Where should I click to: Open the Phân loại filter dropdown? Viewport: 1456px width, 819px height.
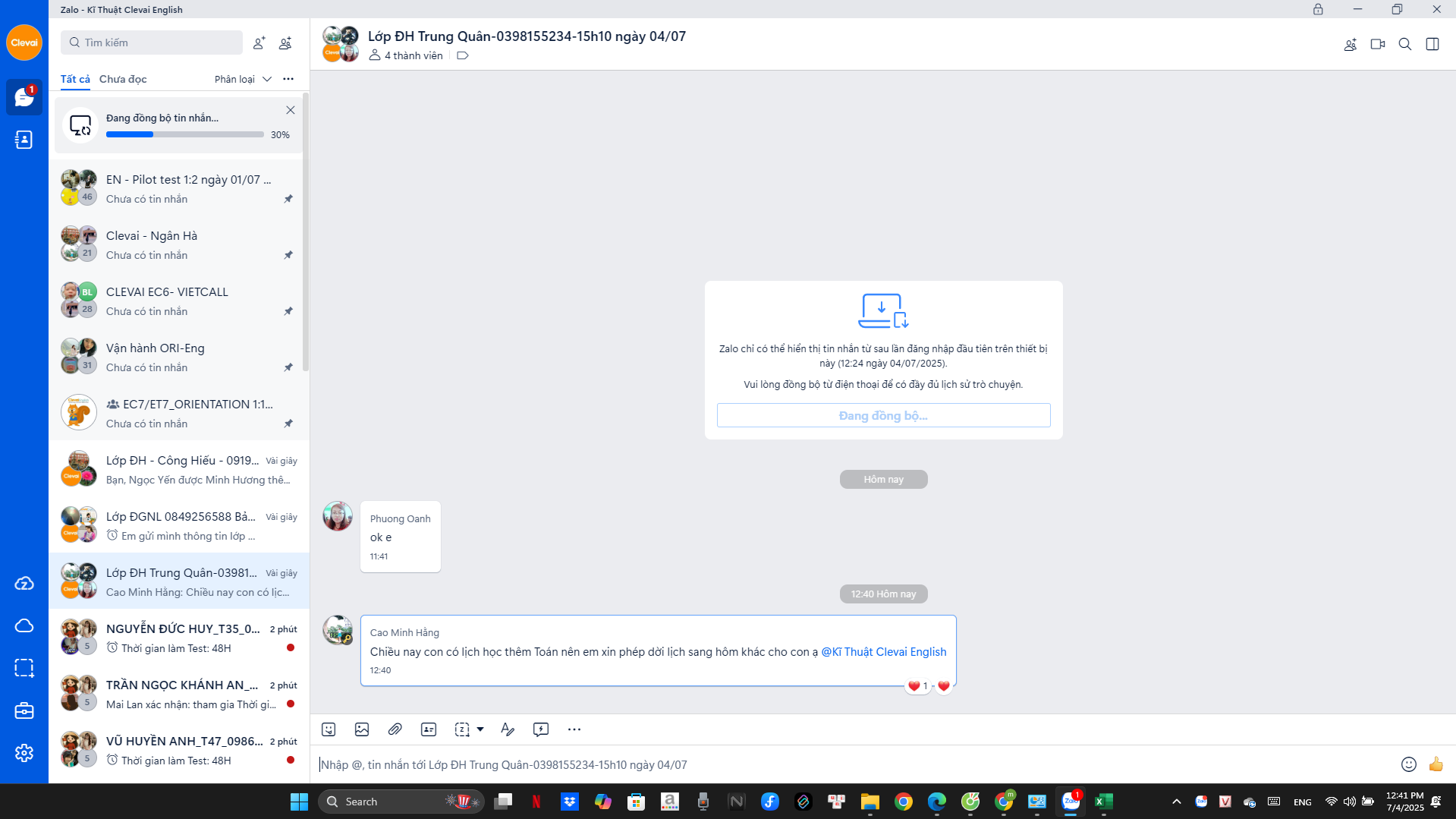pyautogui.click(x=243, y=79)
